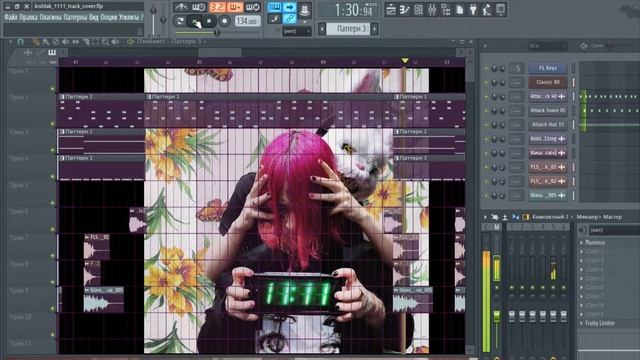Toggle the orange blend recording button

coord(235,7)
